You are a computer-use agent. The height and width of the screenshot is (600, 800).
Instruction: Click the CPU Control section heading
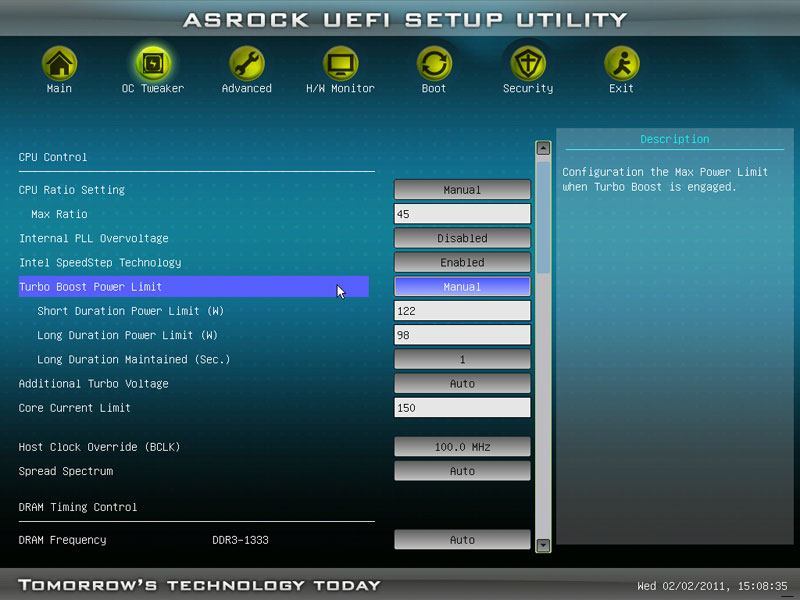pyautogui.click(x=53, y=157)
